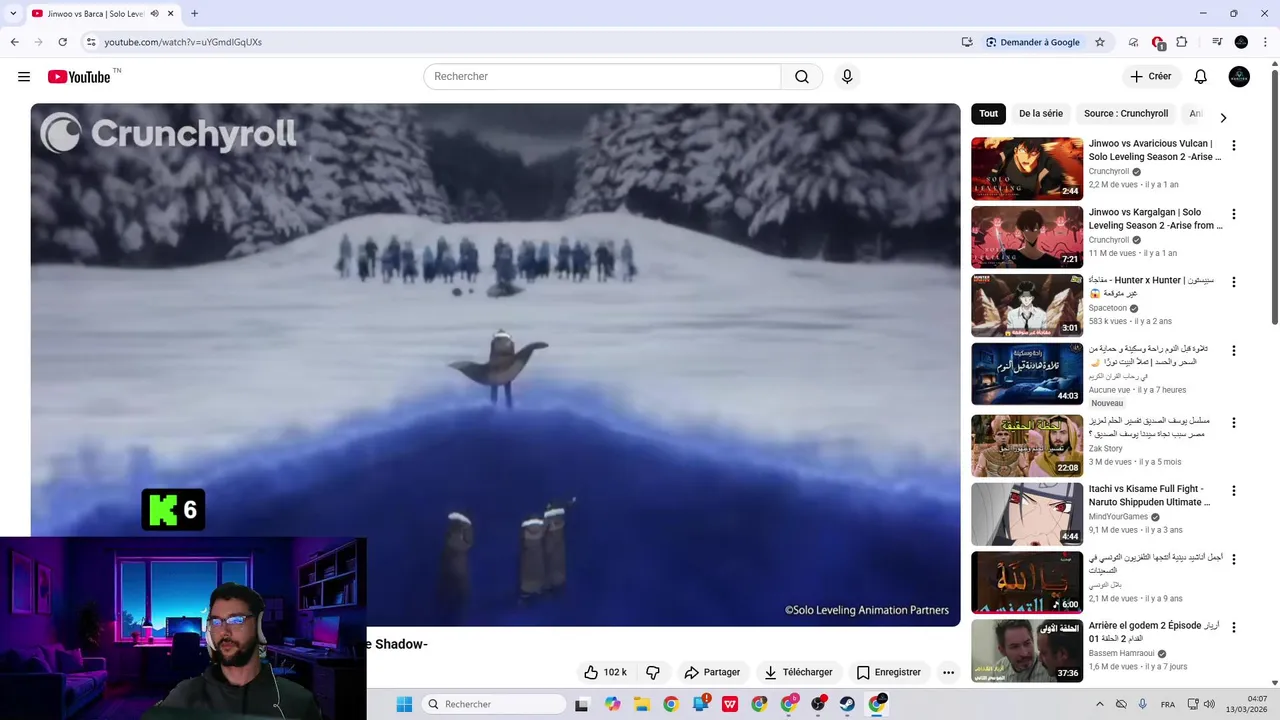
Task: Open options for Zak Story video
Action: click(1233, 422)
